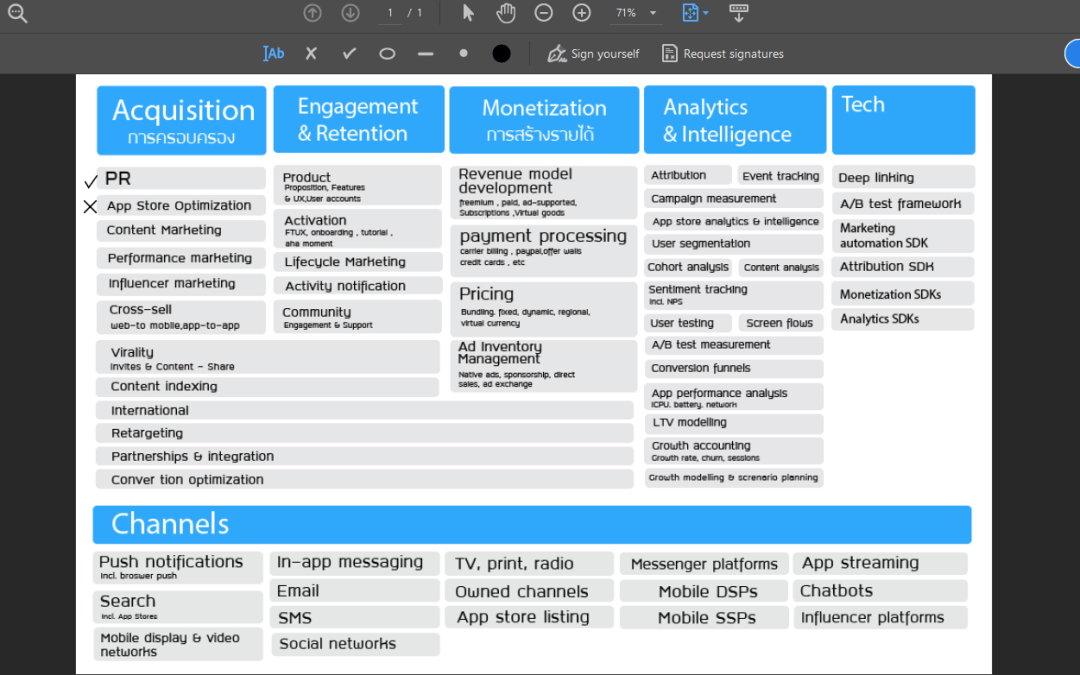Click the Tech header
This screenshot has height=675, width=1080.
[903, 120]
